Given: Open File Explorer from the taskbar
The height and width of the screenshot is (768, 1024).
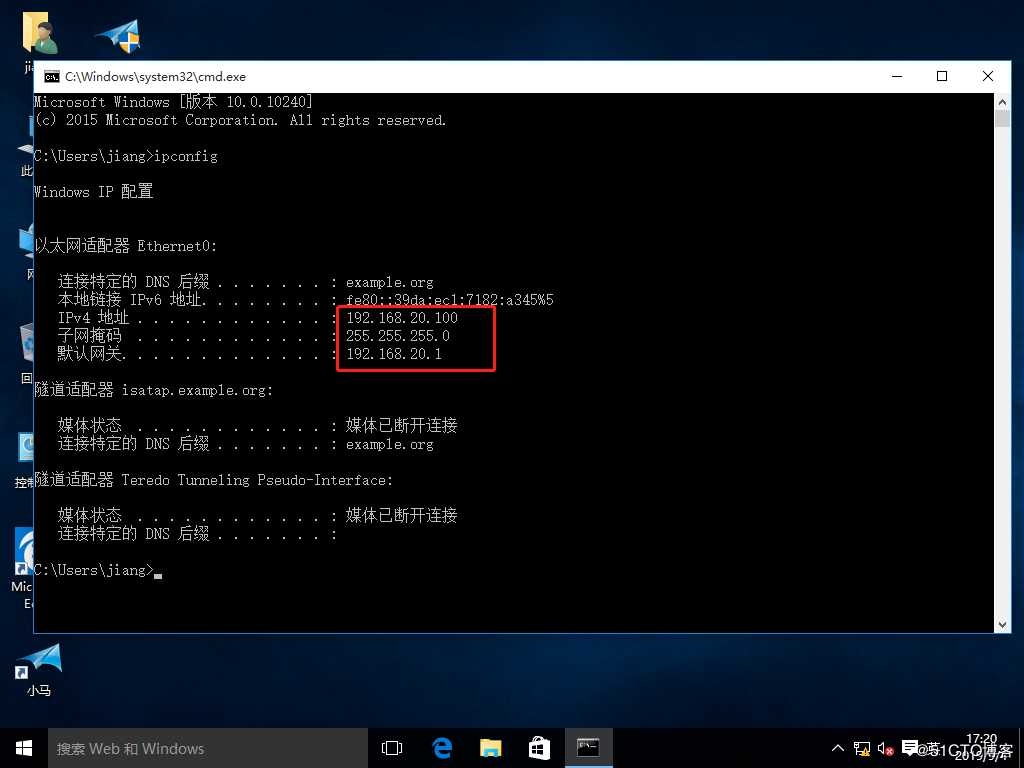Looking at the screenshot, I should (x=490, y=748).
